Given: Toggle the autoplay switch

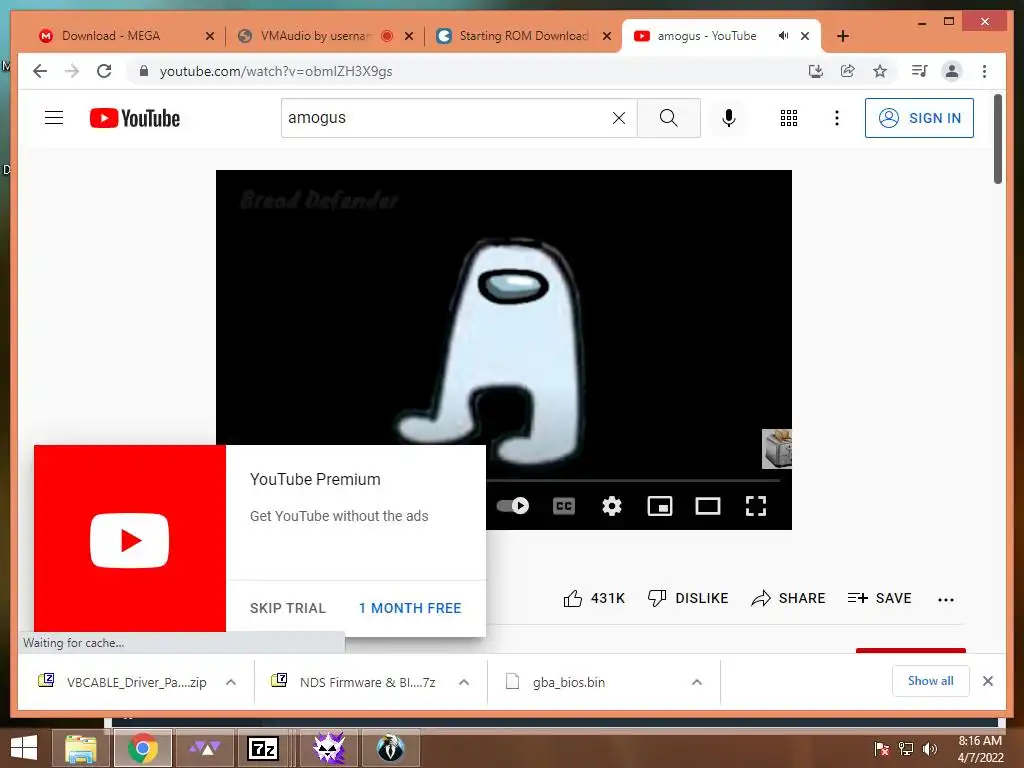Looking at the screenshot, I should pos(513,505).
